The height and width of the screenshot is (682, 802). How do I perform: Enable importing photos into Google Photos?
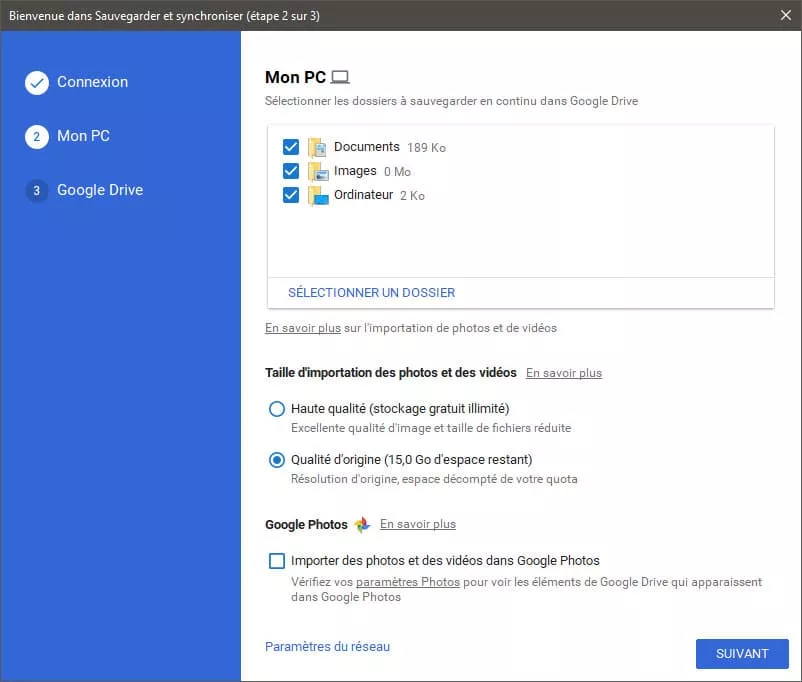pos(277,561)
